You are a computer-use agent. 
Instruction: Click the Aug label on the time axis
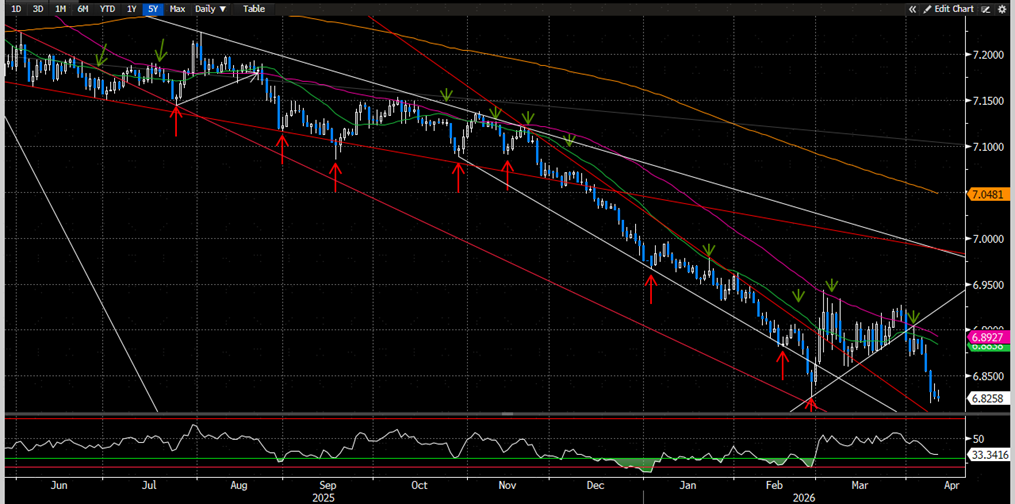238,485
